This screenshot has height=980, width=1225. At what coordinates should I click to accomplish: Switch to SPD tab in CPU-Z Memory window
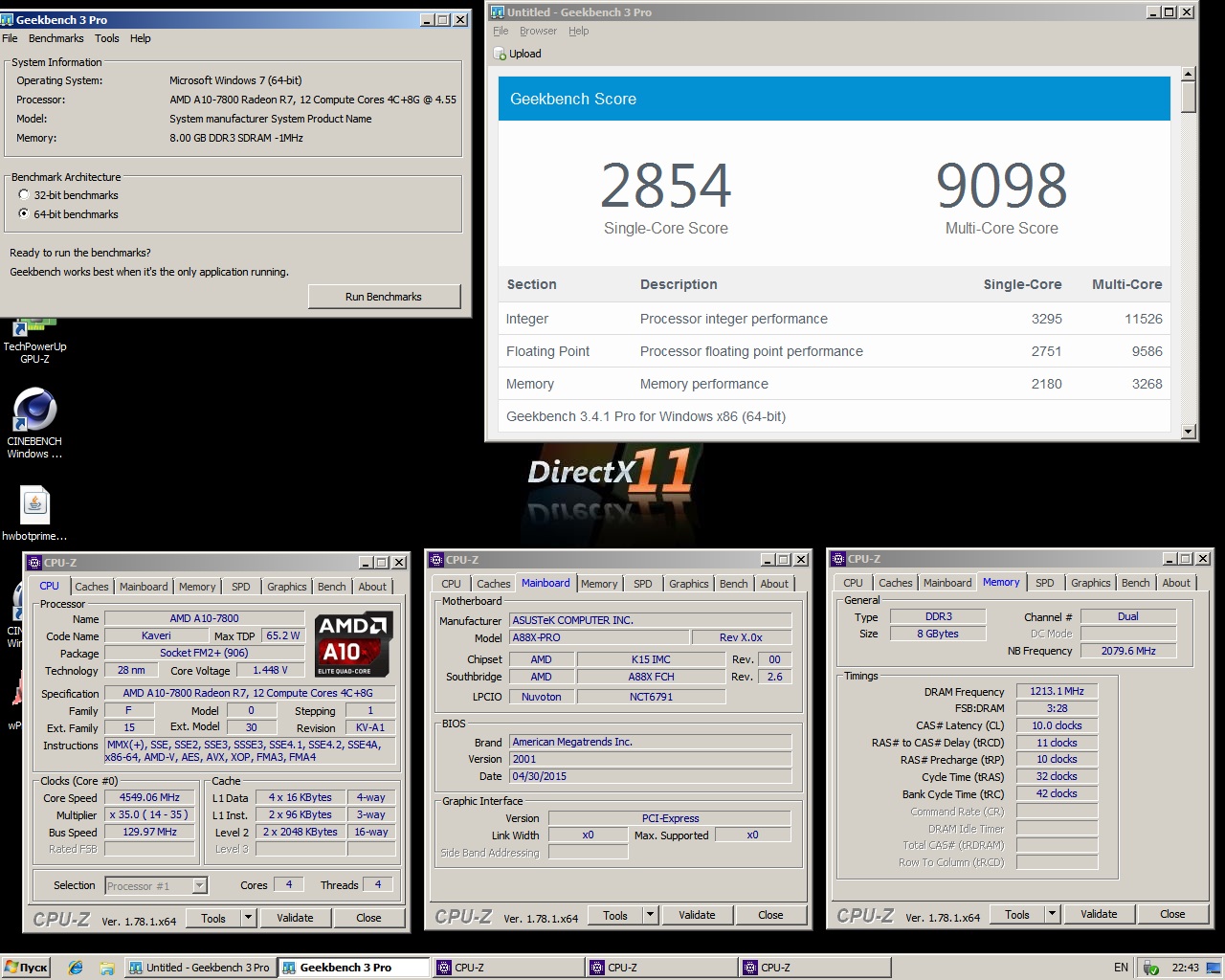(1045, 583)
